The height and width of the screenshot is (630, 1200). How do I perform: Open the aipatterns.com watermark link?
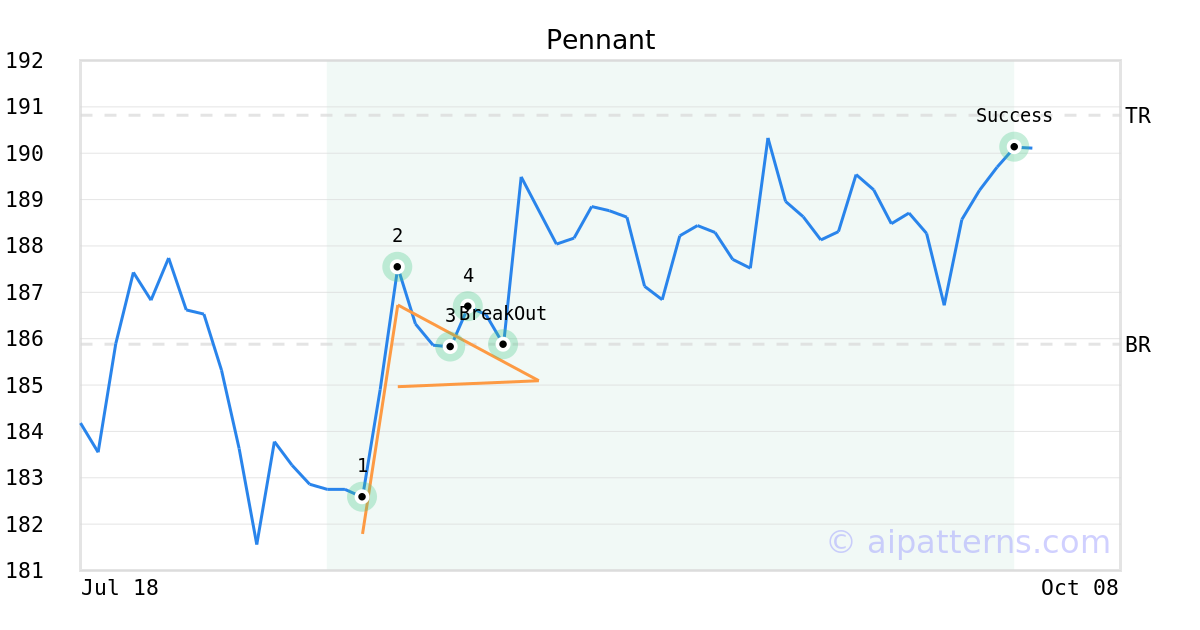[x=968, y=542]
